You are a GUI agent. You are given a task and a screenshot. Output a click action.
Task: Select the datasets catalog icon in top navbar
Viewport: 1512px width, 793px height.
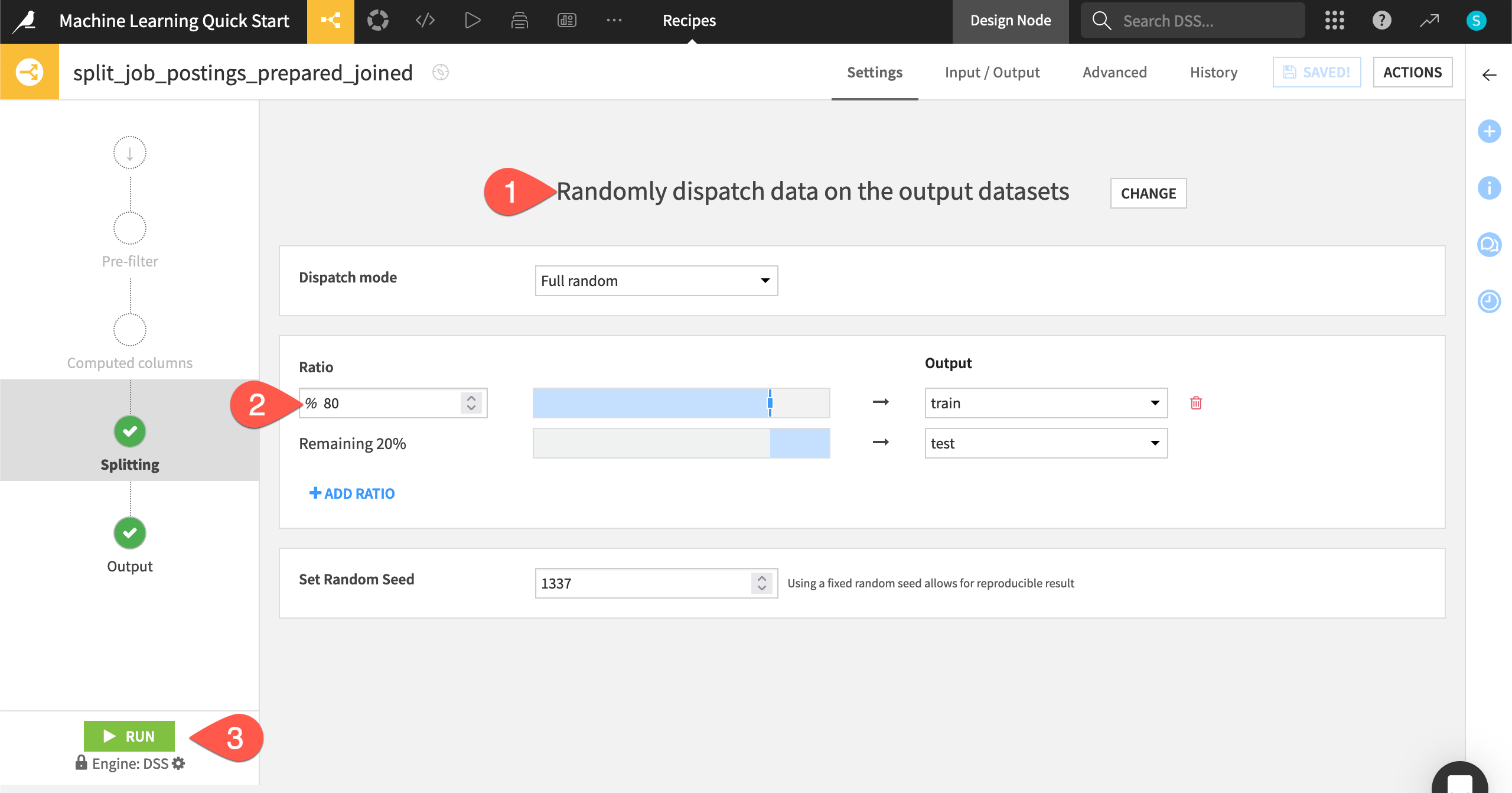pos(378,20)
